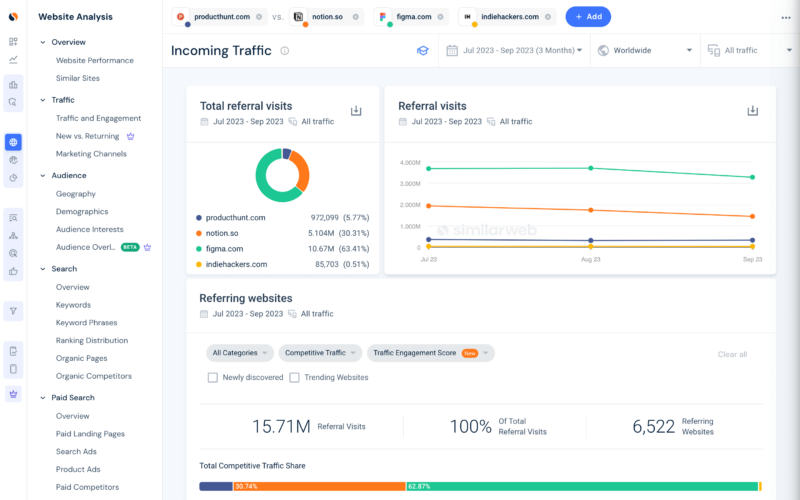Open Organic Competitors page
Viewport: 800px width, 500px height.
[x=94, y=376]
